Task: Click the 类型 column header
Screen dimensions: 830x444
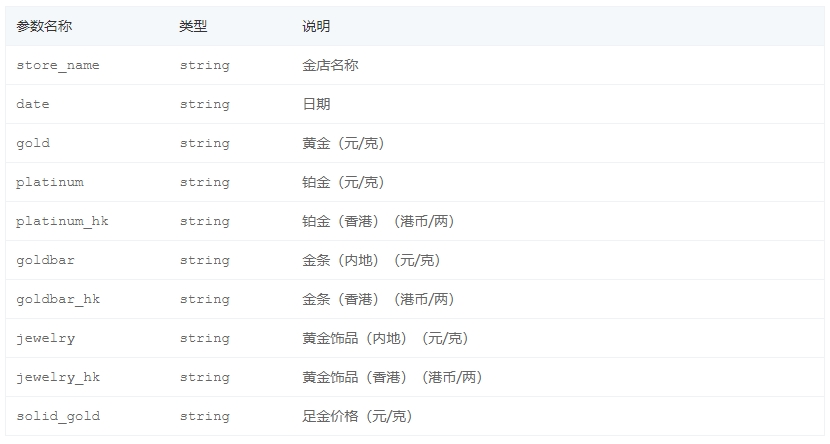Action: [193, 26]
